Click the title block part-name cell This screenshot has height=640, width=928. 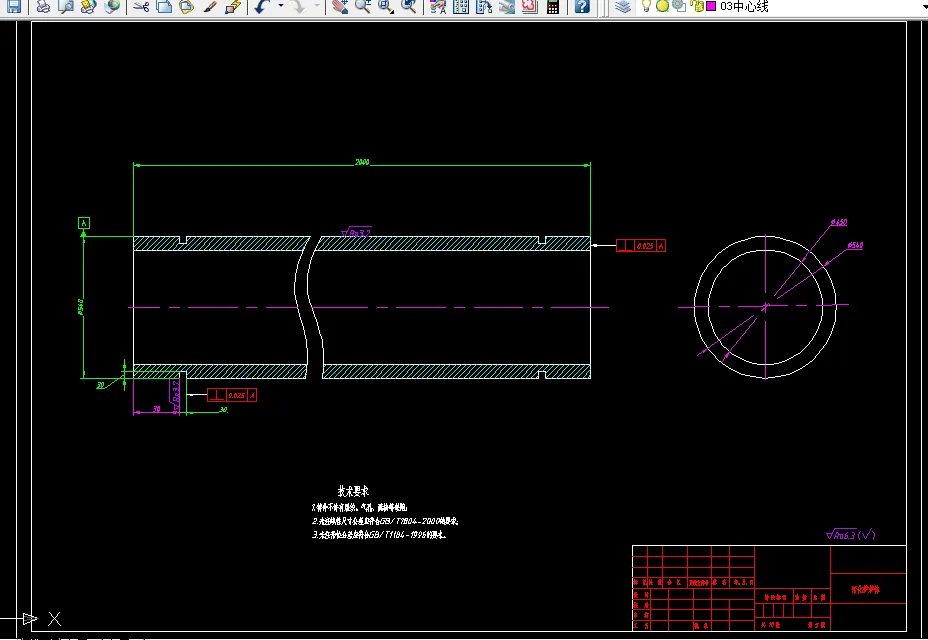click(x=868, y=589)
